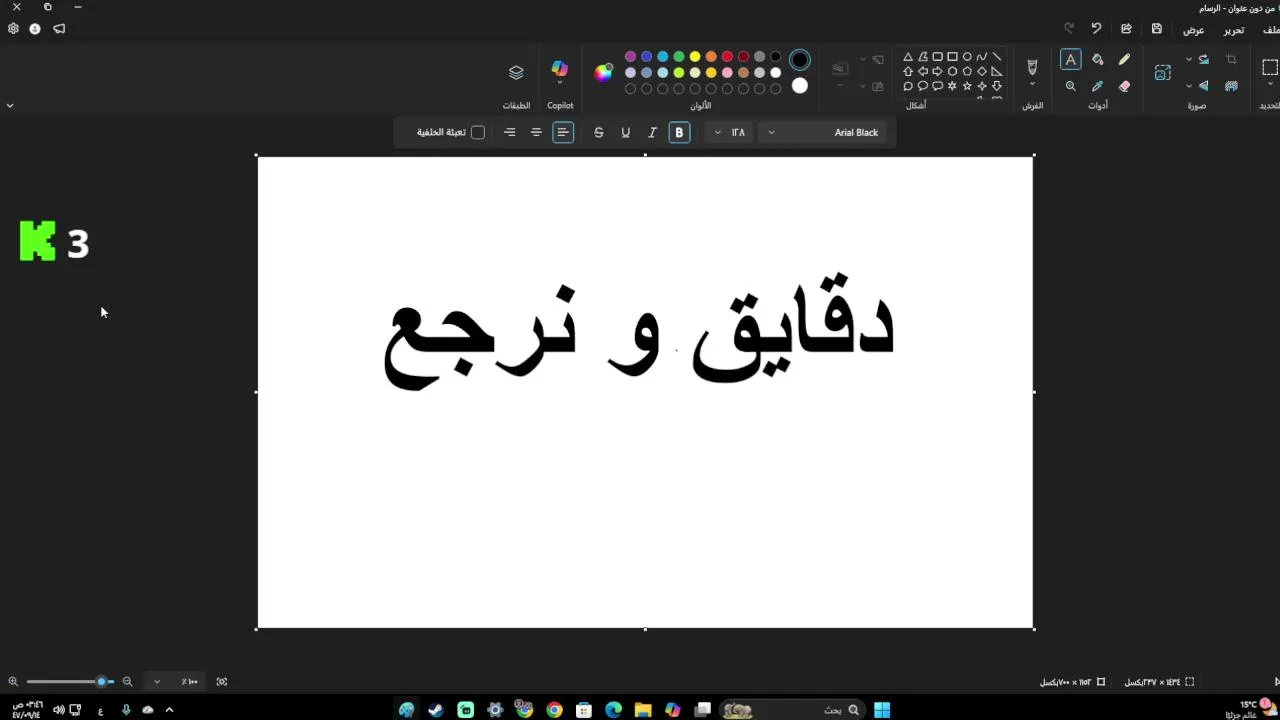Viewport: 1280px width, 720px height.
Task: Open the تحرير (Edit) menu
Action: point(1234,30)
